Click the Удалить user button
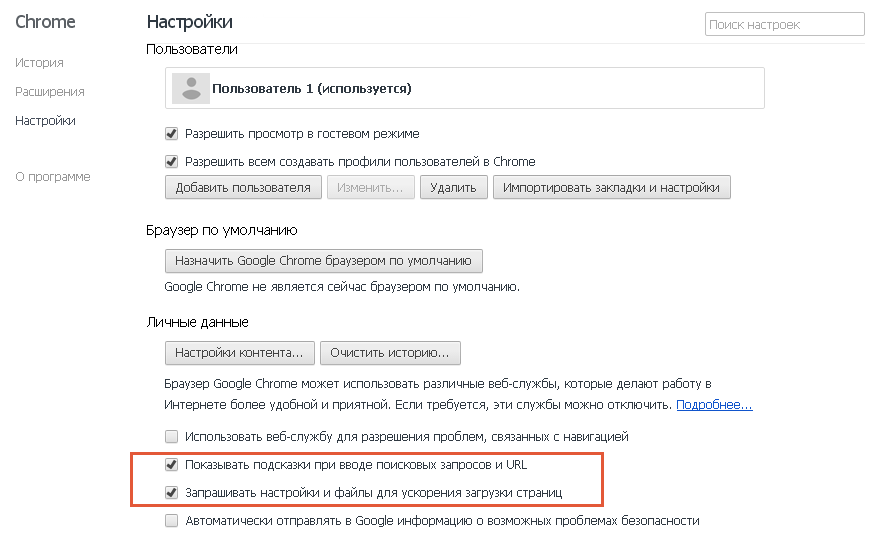The width and height of the screenshot is (878, 537). 454,188
